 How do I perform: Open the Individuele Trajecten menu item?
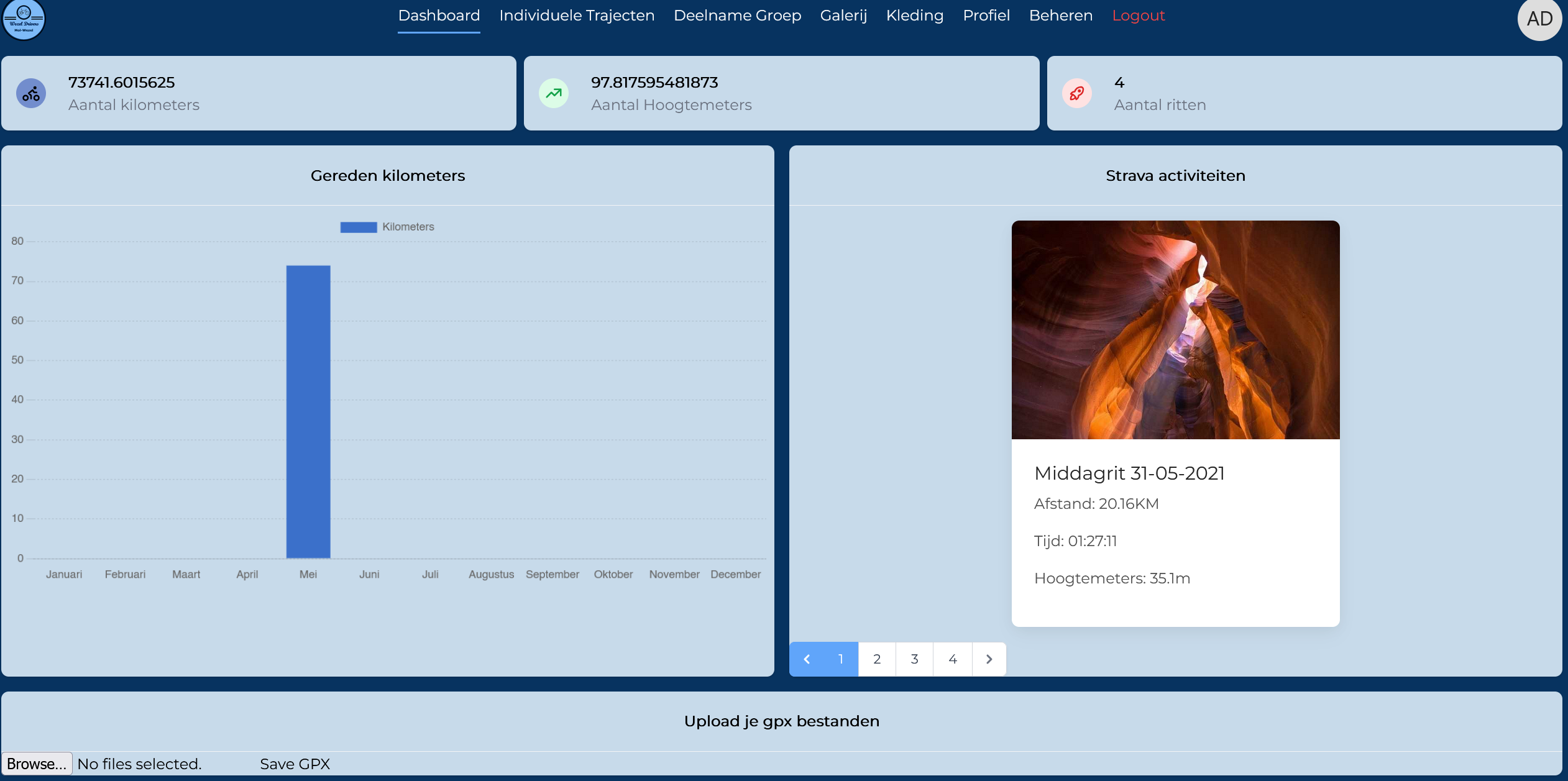click(577, 16)
